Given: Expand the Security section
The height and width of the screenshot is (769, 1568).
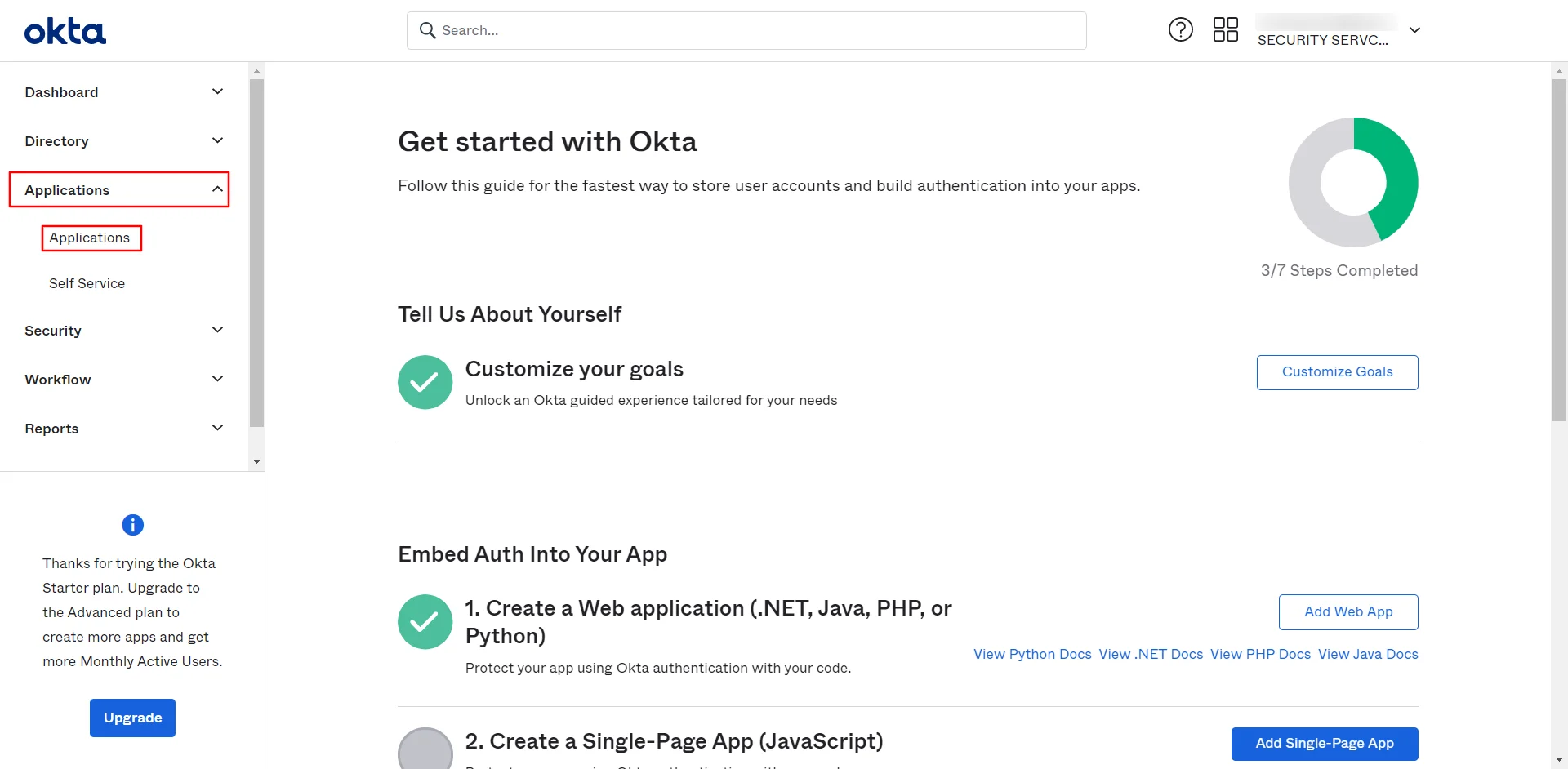Looking at the screenshot, I should tap(122, 330).
